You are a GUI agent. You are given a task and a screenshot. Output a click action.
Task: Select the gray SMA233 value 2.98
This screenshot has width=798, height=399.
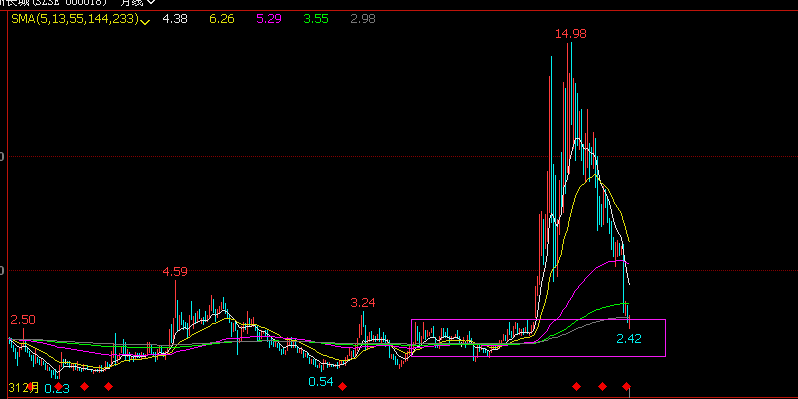(x=363, y=19)
